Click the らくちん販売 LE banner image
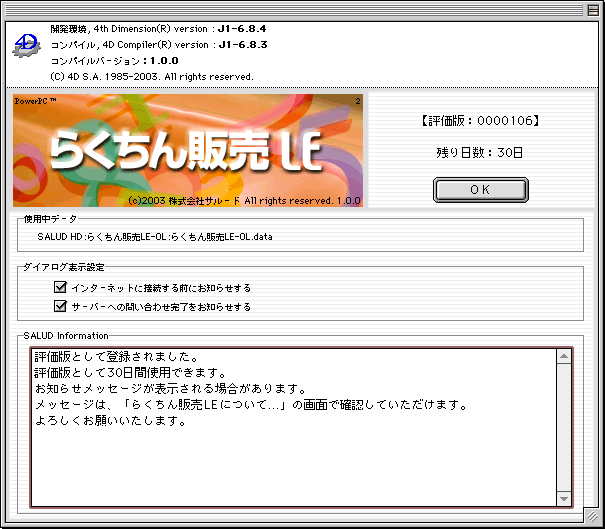This screenshot has width=605, height=529. pos(188,150)
